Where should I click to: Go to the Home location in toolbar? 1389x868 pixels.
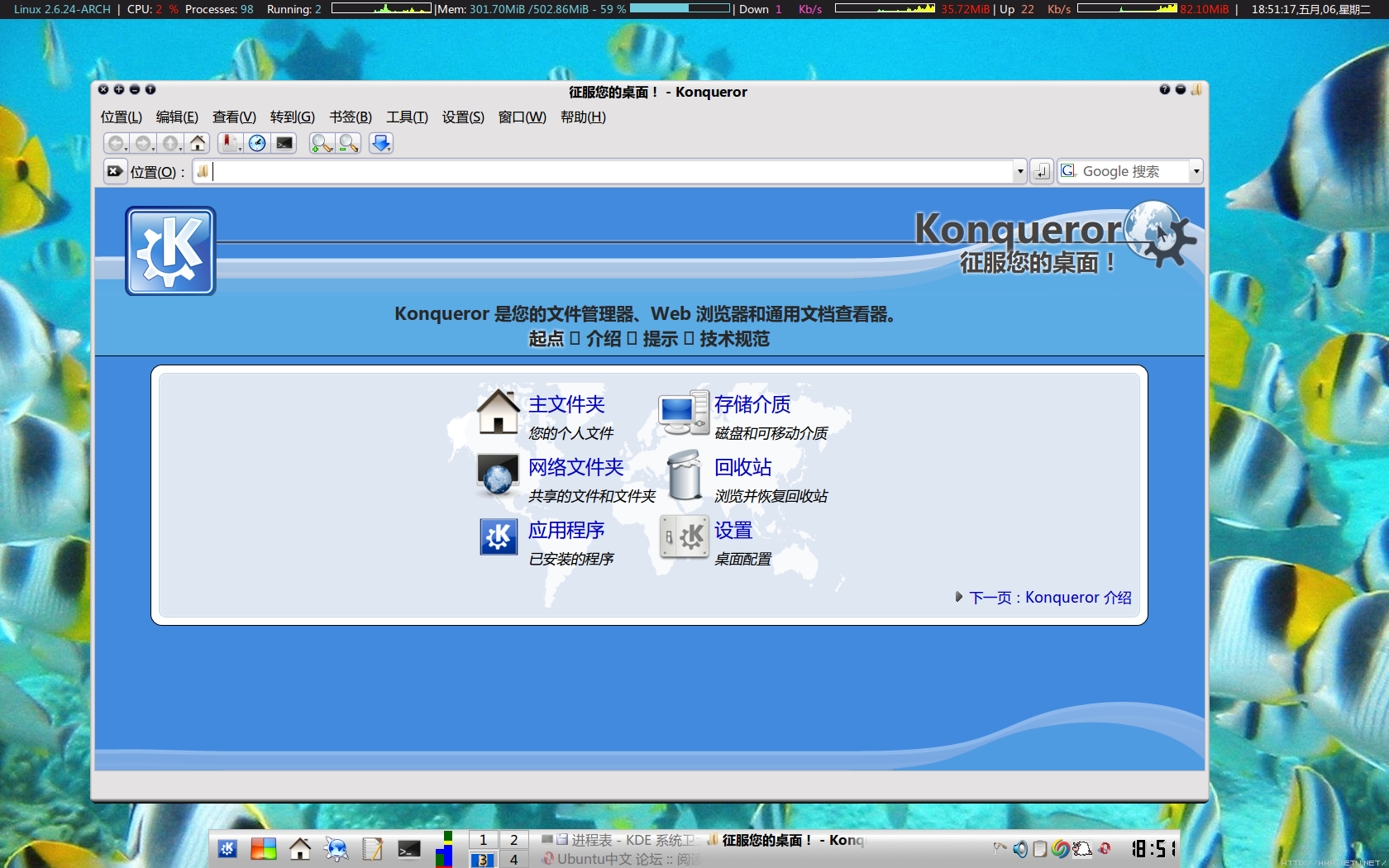click(198, 143)
